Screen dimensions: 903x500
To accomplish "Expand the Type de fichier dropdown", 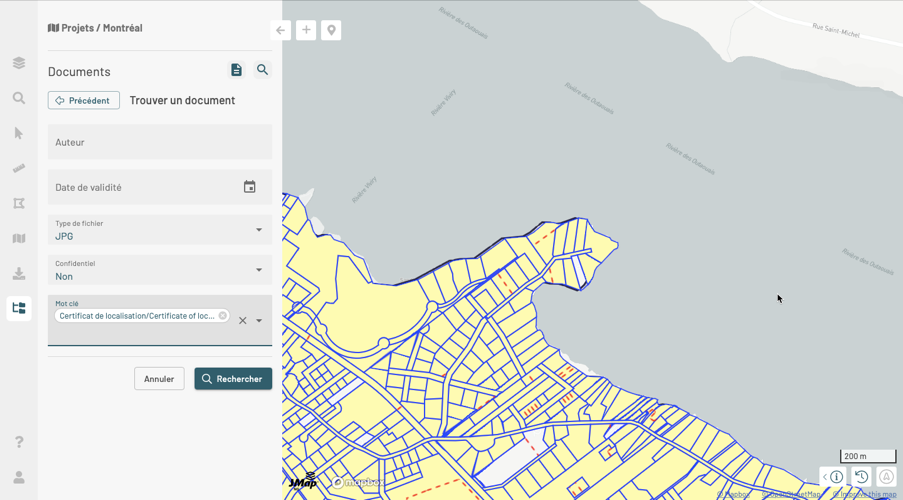I will click(258, 230).
